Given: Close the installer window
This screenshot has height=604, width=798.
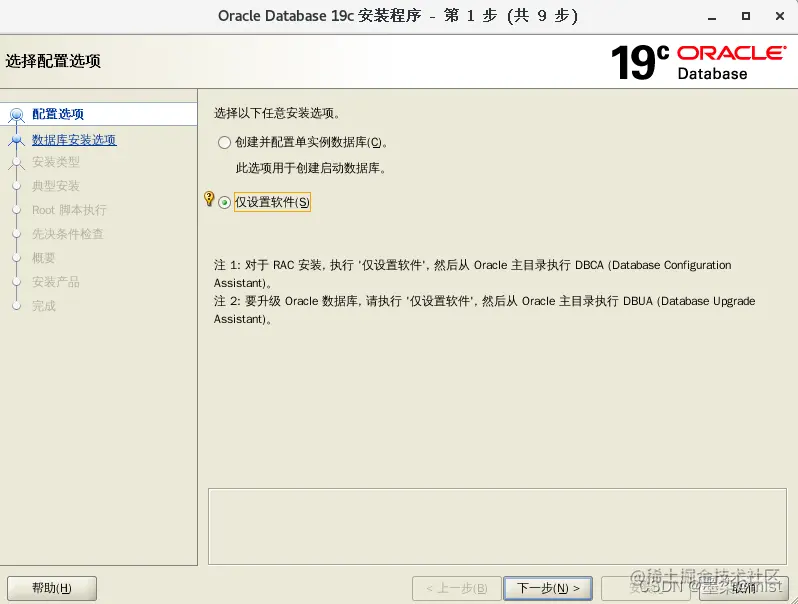Looking at the screenshot, I should (780, 16).
